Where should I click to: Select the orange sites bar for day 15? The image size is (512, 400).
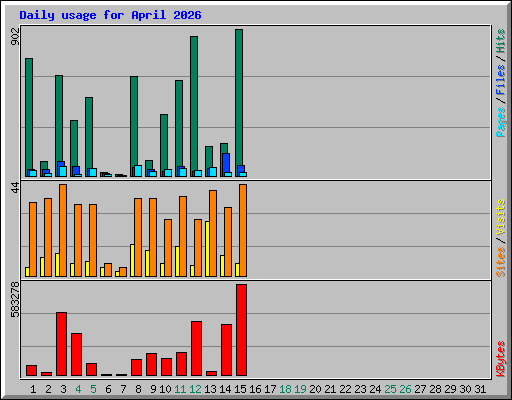click(x=243, y=230)
